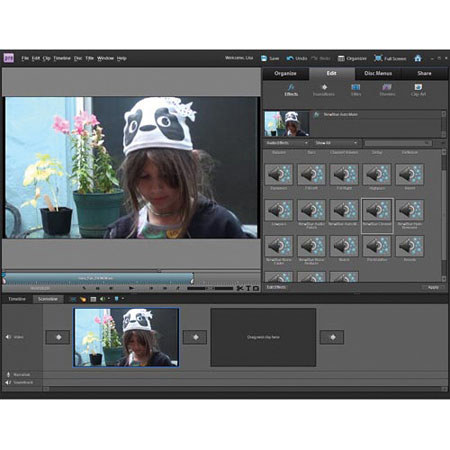Select the girl clip in the sceneline
The height and width of the screenshot is (450, 450).
click(x=126, y=337)
